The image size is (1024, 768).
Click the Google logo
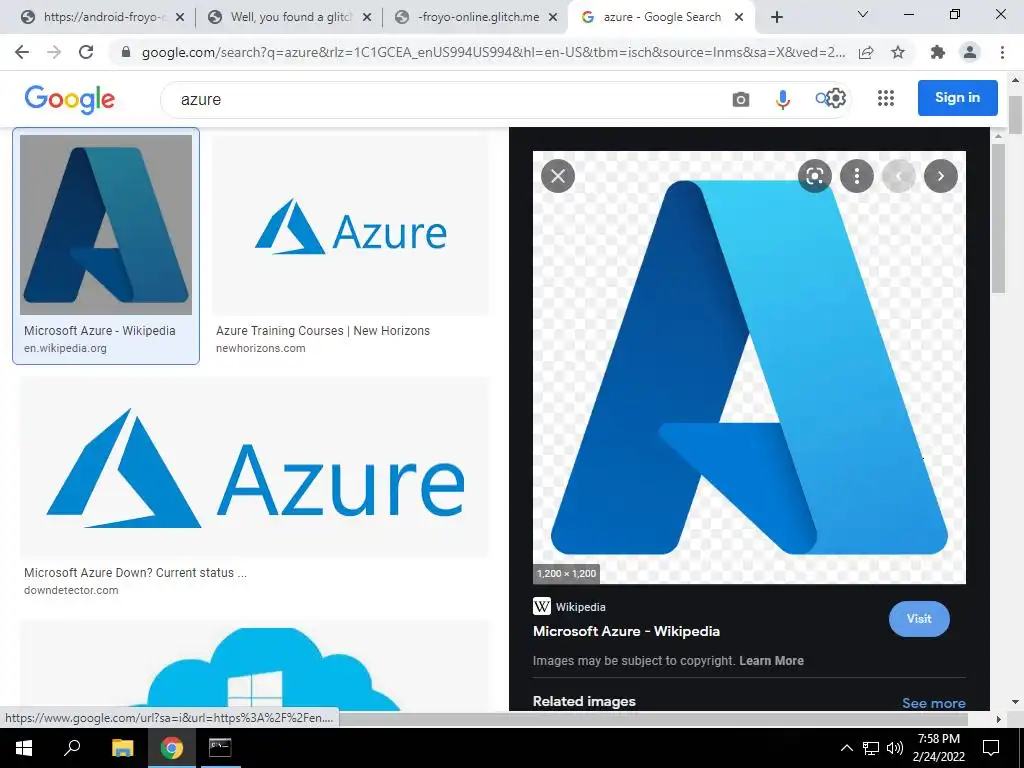pos(70,99)
